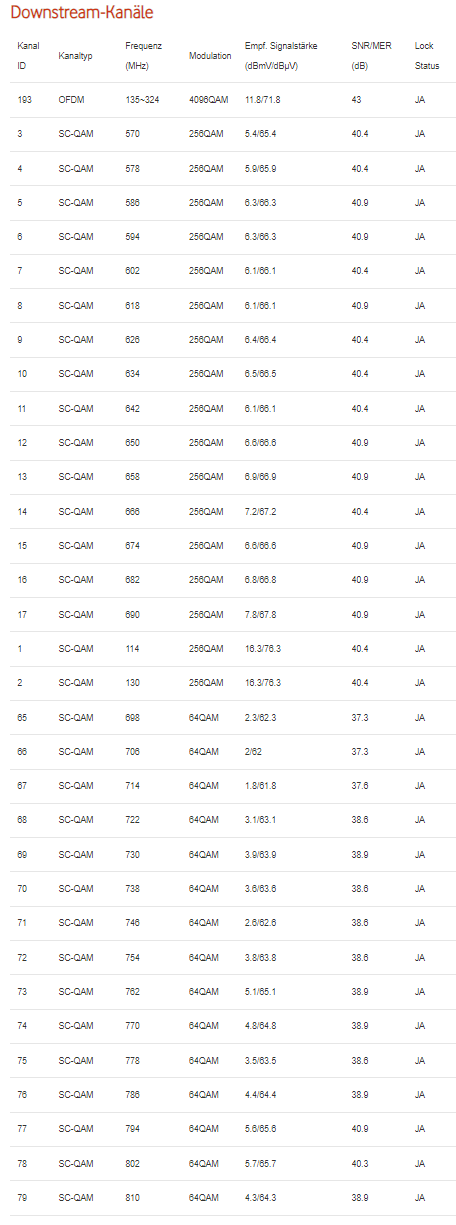
Task: Click the channel ID 65 cell
Action: tap(22, 717)
